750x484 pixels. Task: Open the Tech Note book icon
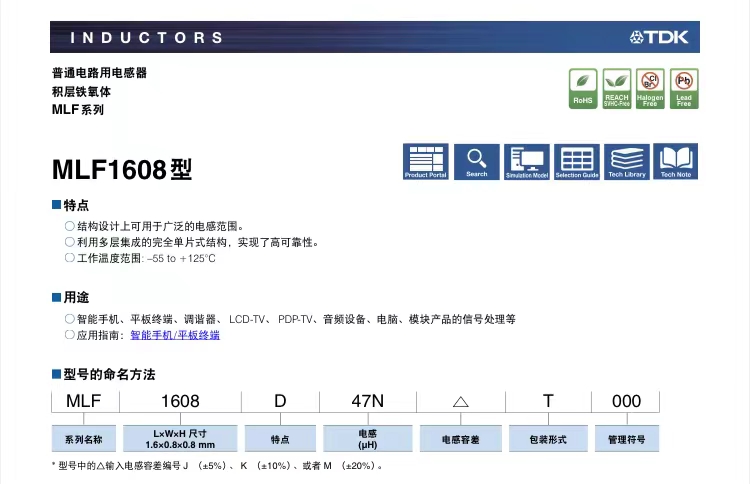[676, 161]
